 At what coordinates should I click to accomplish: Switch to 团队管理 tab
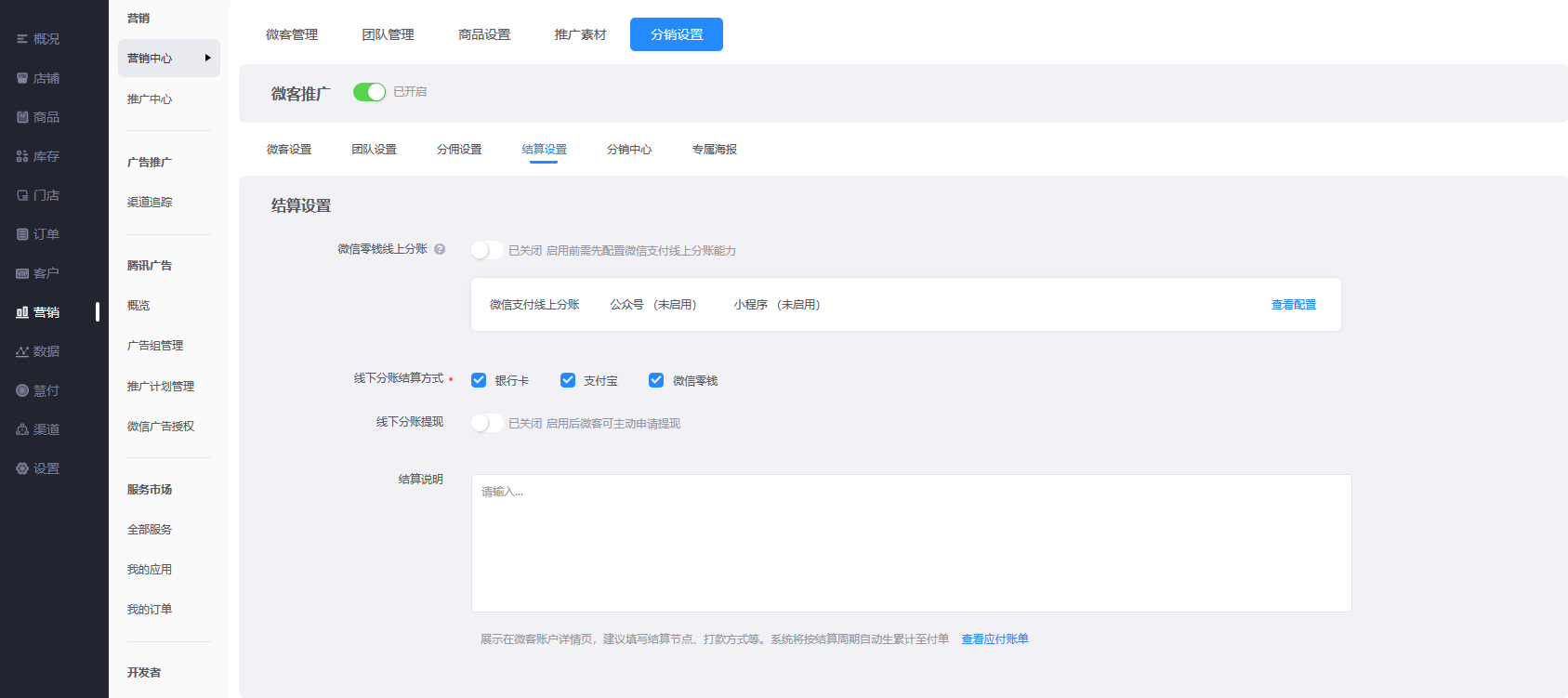388,34
